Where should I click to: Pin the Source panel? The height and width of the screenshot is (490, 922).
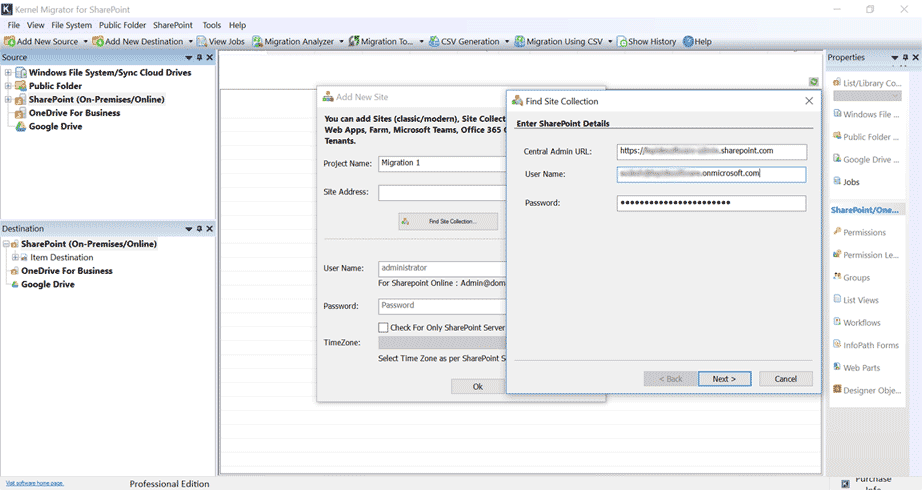tap(199, 58)
